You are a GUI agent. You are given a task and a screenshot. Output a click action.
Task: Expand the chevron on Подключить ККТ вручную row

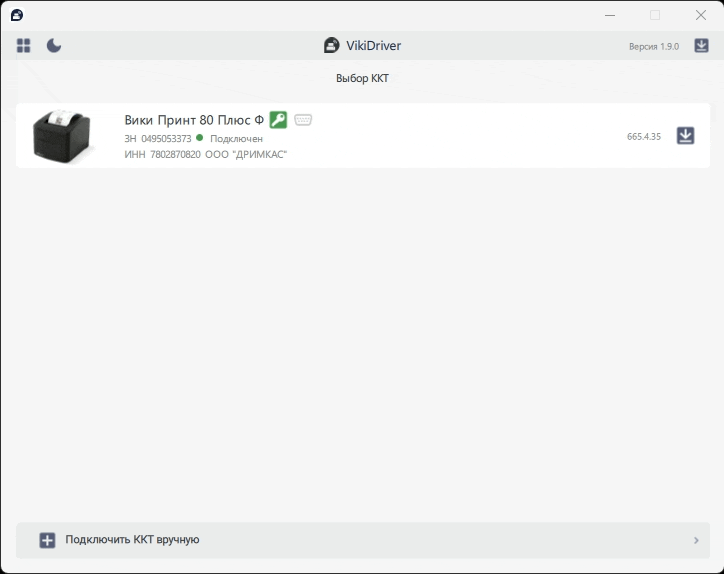pyautogui.click(x=696, y=540)
